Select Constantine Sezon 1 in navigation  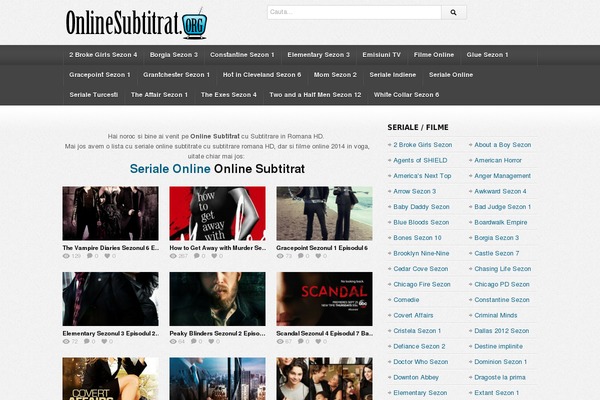242,55
